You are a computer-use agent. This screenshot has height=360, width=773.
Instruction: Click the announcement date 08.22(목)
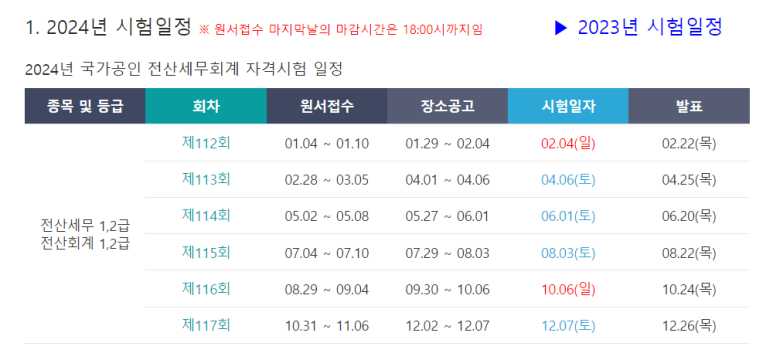tap(689, 253)
